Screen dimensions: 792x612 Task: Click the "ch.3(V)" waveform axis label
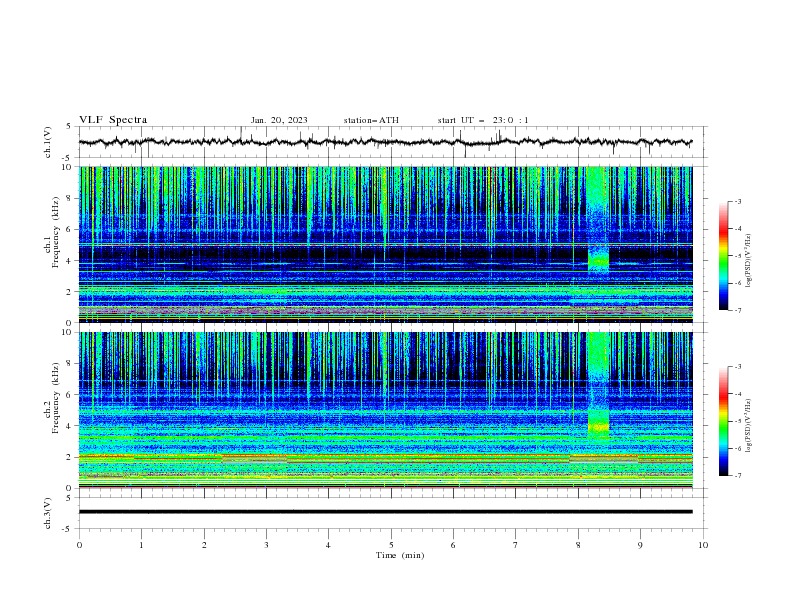click(x=48, y=513)
